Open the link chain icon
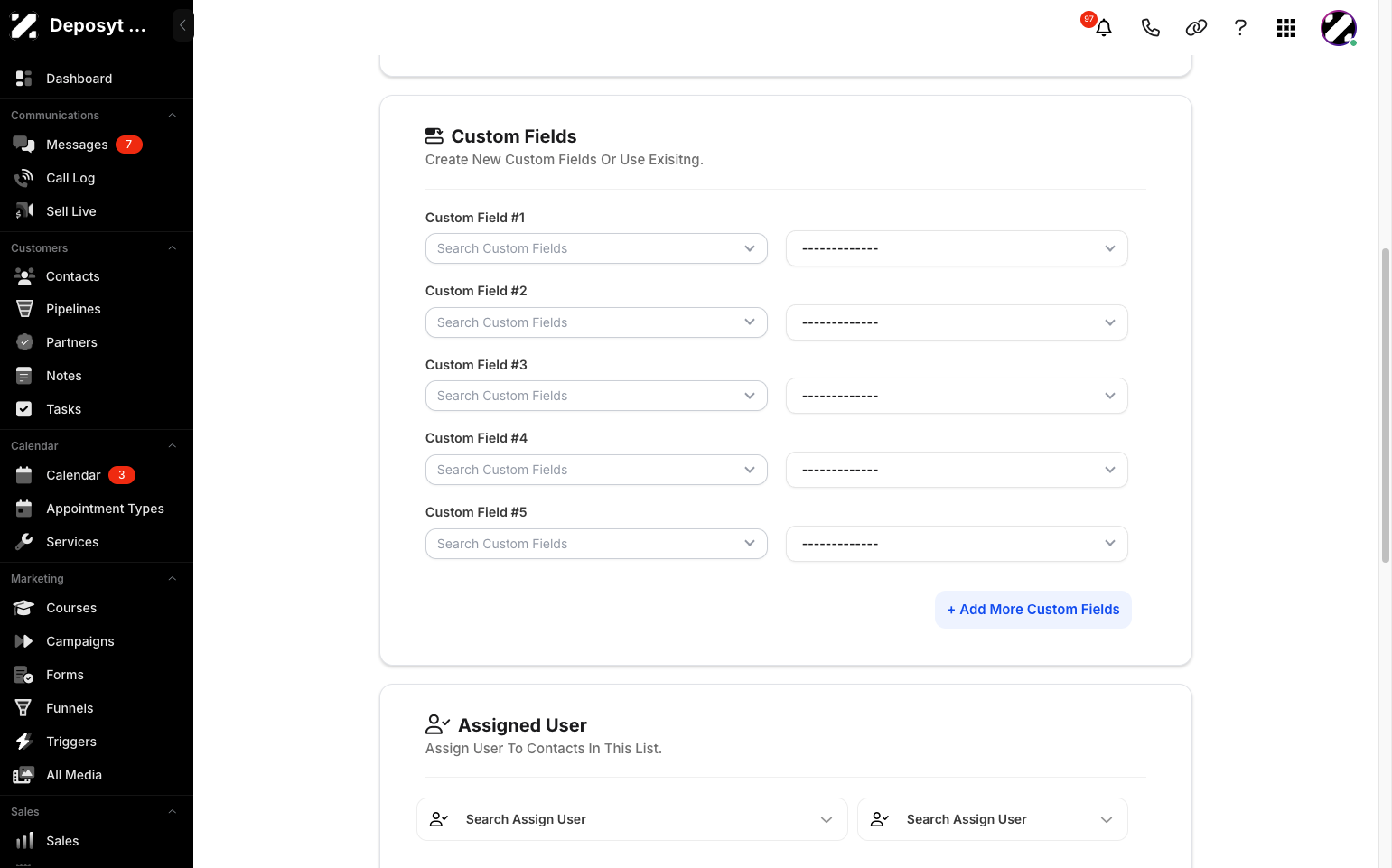This screenshot has height=868, width=1392. pos(1196,28)
